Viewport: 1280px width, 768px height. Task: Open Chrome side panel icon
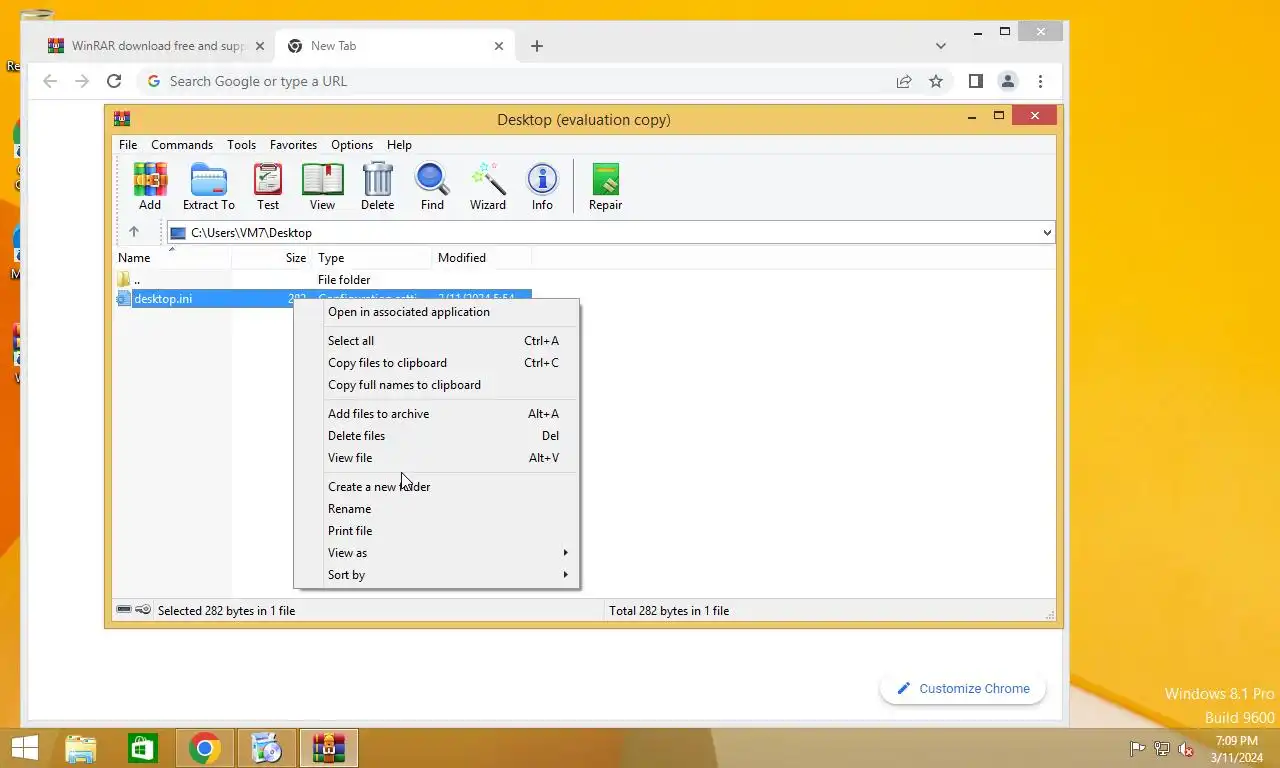pos(976,81)
